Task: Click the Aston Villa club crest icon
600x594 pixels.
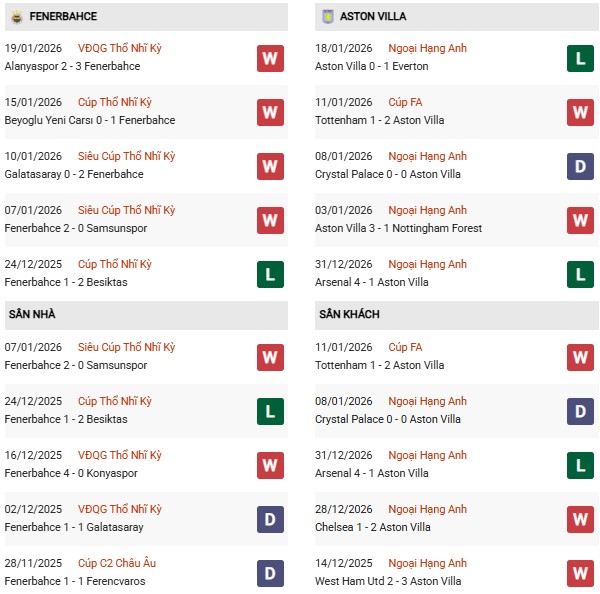Action: click(x=326, y=16)
